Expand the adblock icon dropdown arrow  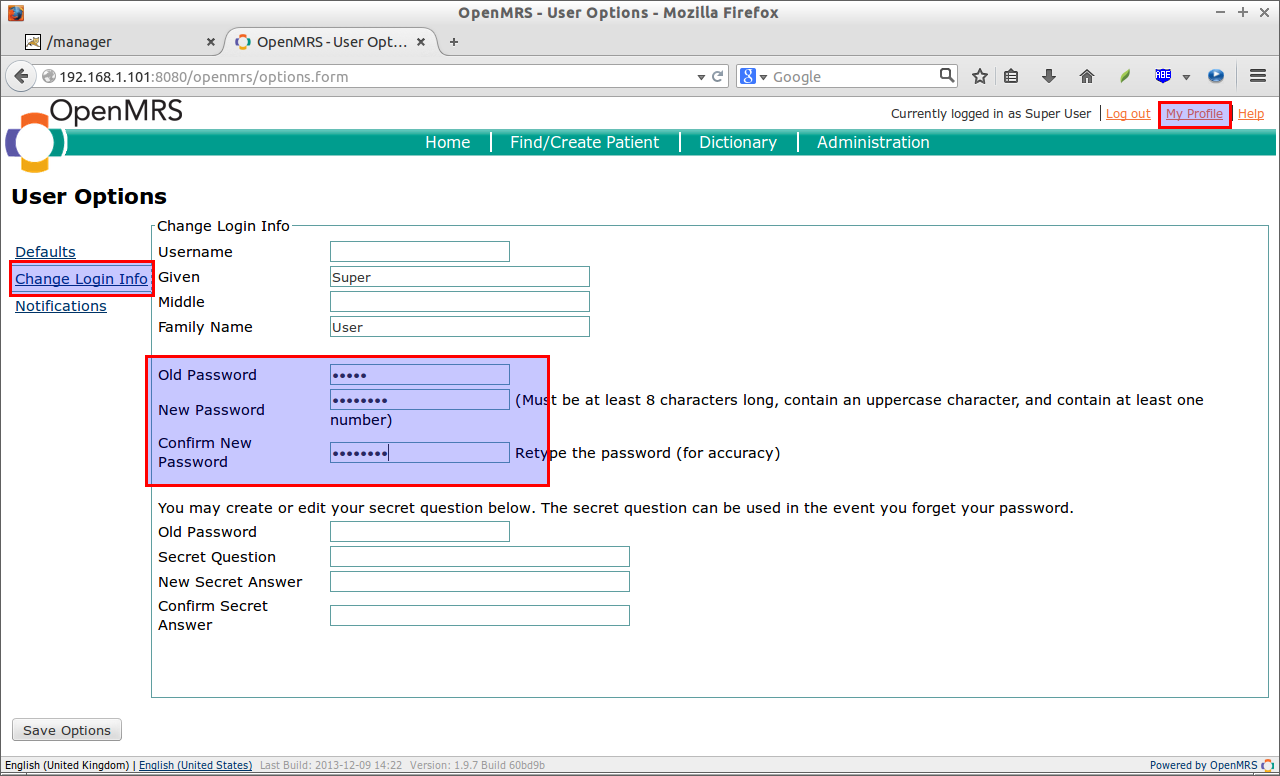[x=1186, y=77]
